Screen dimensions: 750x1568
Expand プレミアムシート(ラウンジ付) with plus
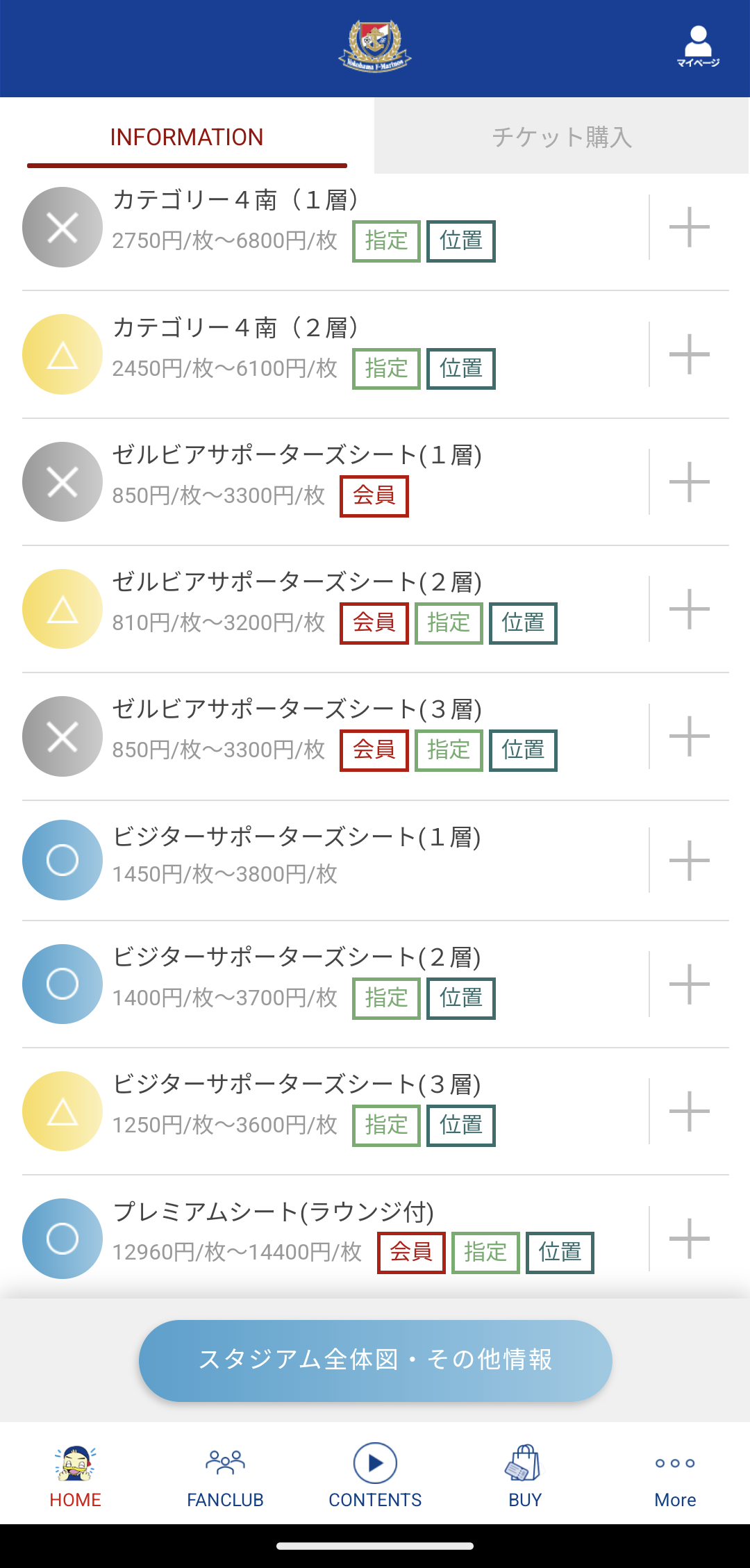(689, 1239)
